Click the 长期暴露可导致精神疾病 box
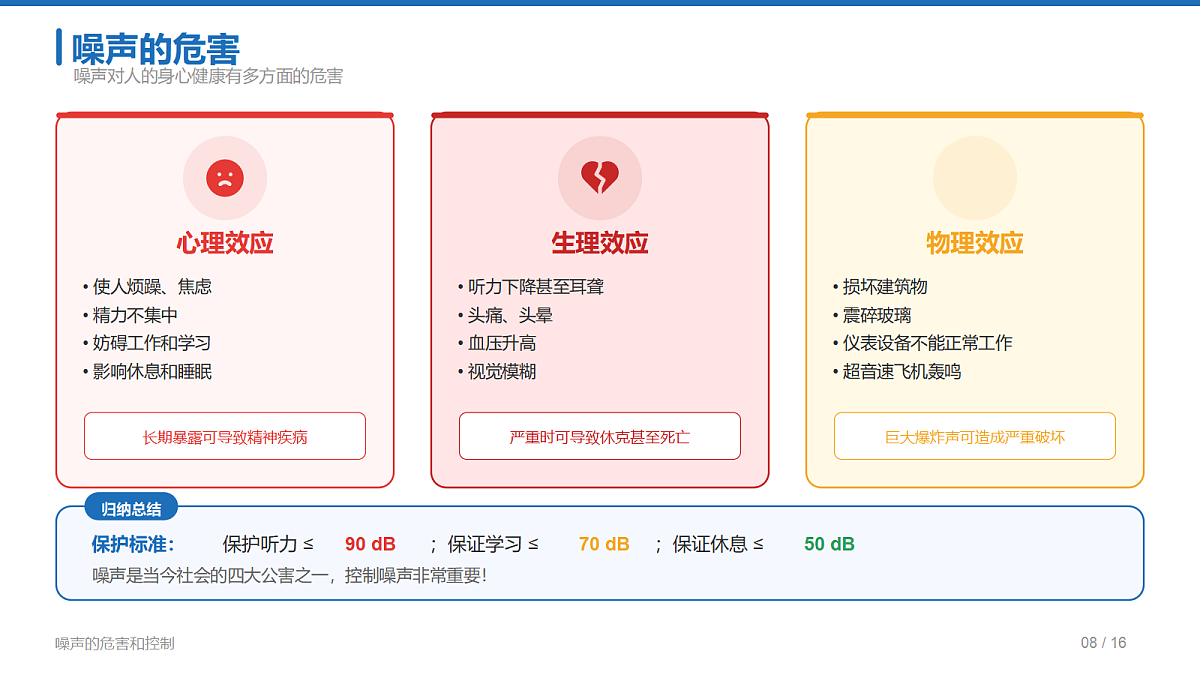Screen dimensions: 1200x675 click(225, 436)
